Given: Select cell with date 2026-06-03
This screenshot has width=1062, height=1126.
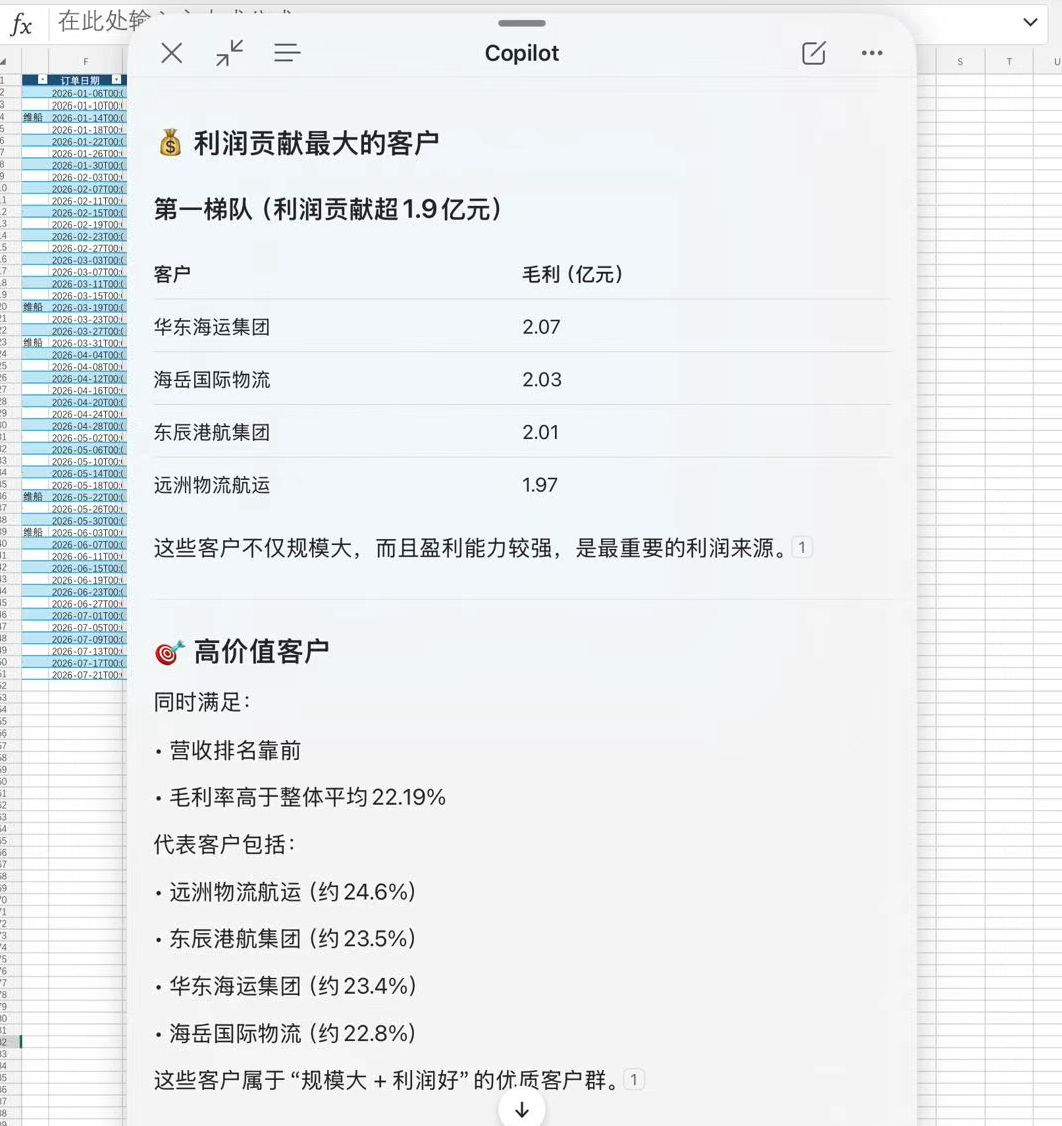Looking at the screenshot, I should pos(88,533).
